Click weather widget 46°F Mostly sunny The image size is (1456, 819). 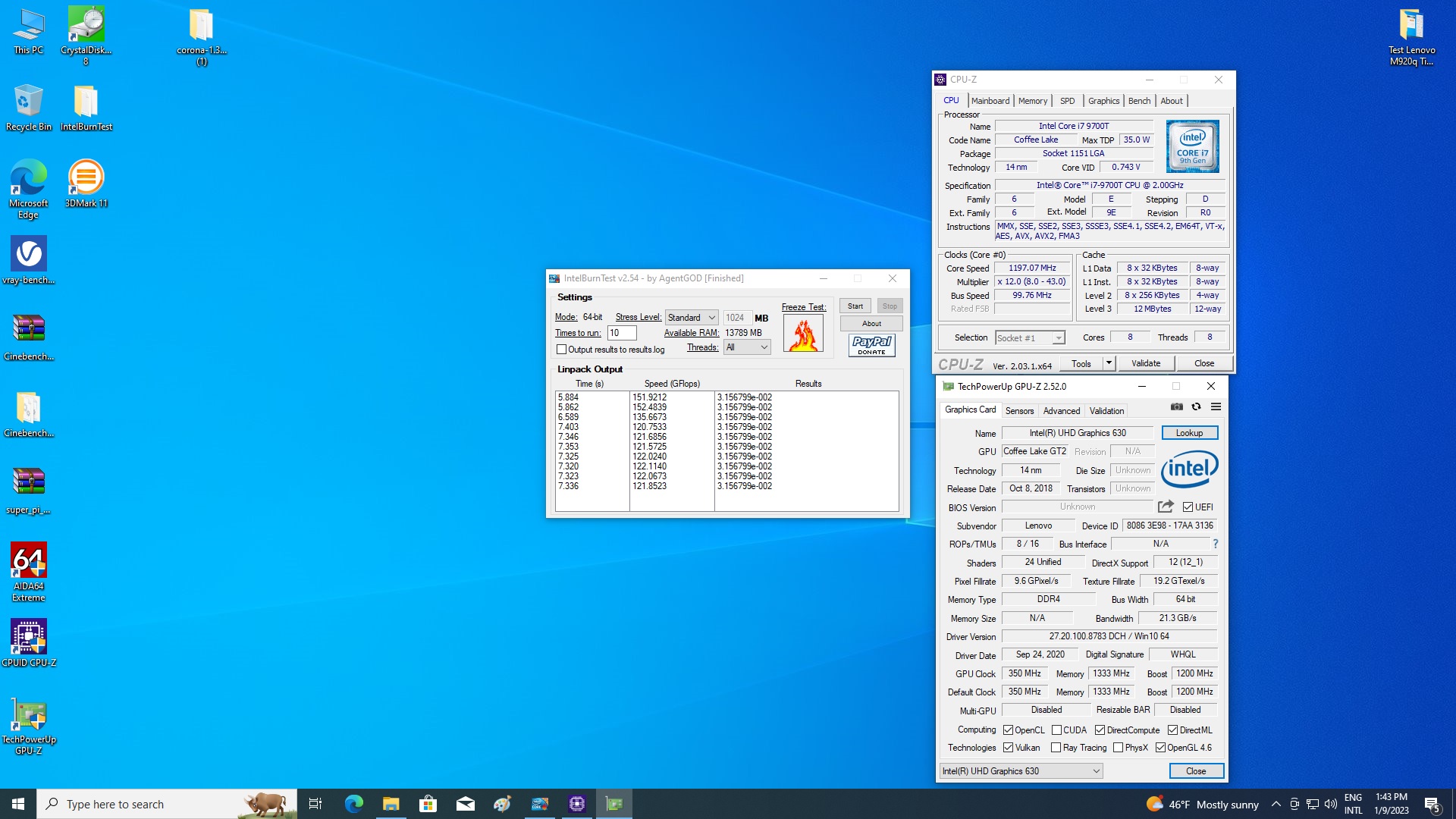(x=1202, y=804)
